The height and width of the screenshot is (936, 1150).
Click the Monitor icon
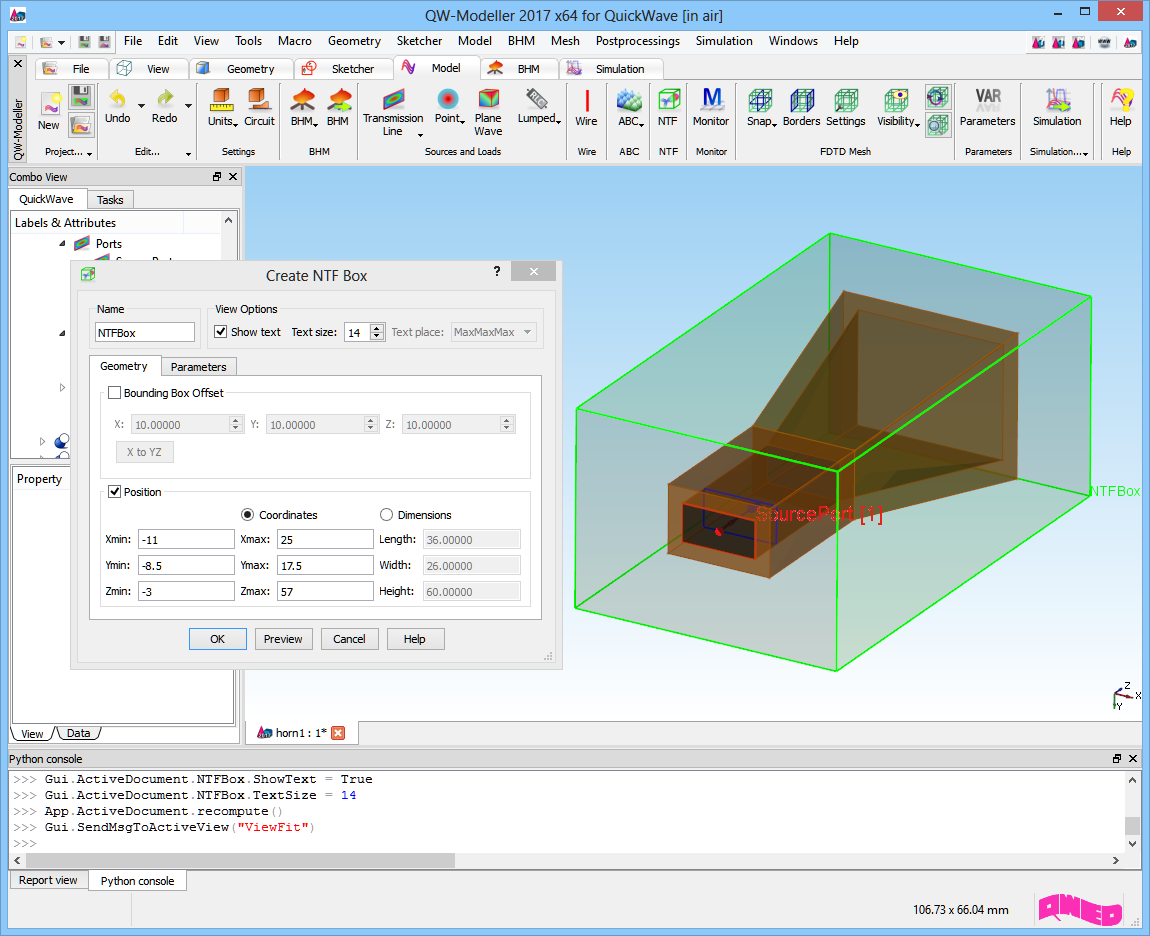tap(711, 99)
